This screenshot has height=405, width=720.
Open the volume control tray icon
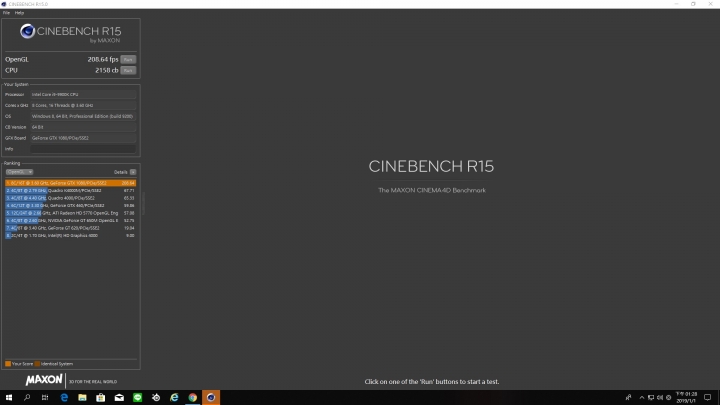click(660, 398)
